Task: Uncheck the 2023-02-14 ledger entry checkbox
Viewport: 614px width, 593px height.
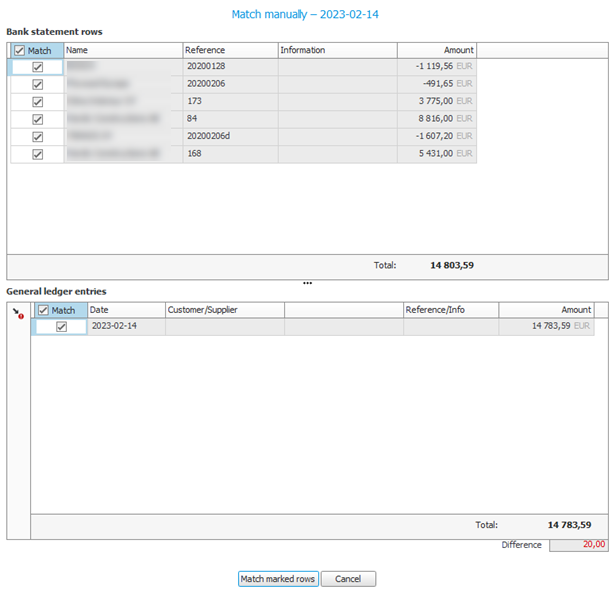Action: pos(61,327)
